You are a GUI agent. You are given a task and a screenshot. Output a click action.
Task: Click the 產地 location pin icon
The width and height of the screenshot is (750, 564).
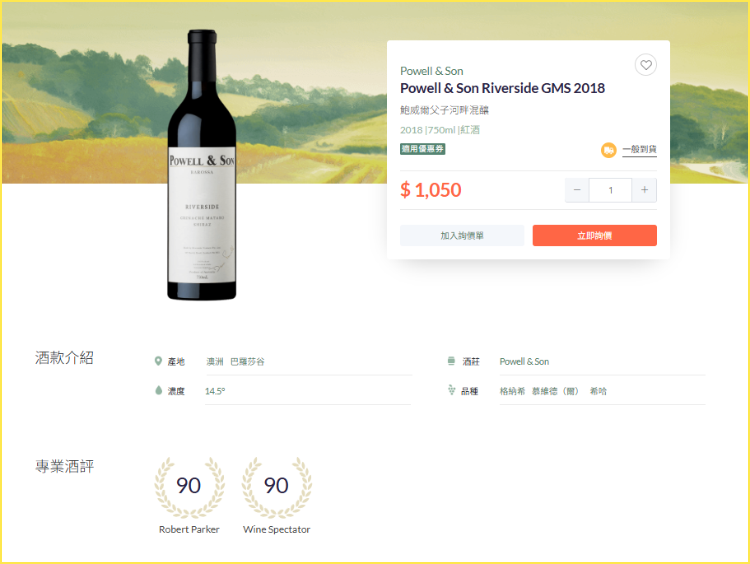tap(158, 361)
